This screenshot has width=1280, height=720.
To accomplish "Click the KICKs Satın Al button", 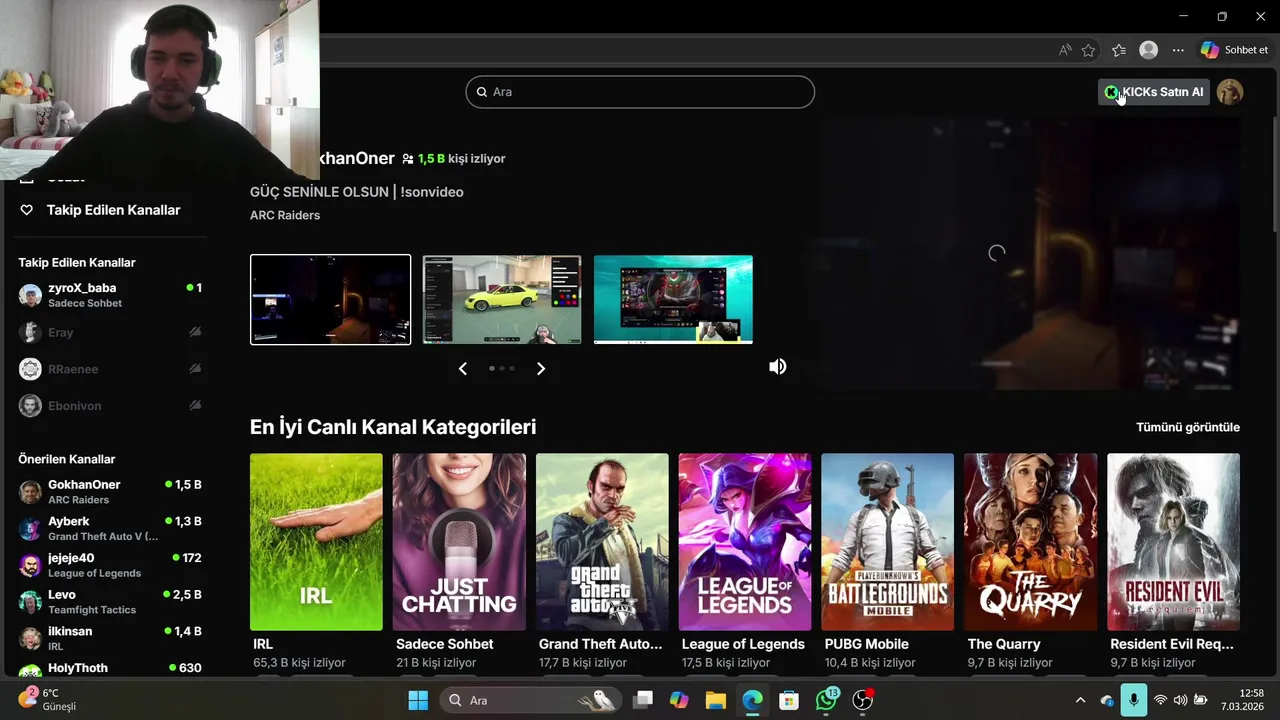I will tap(1154, 92).
